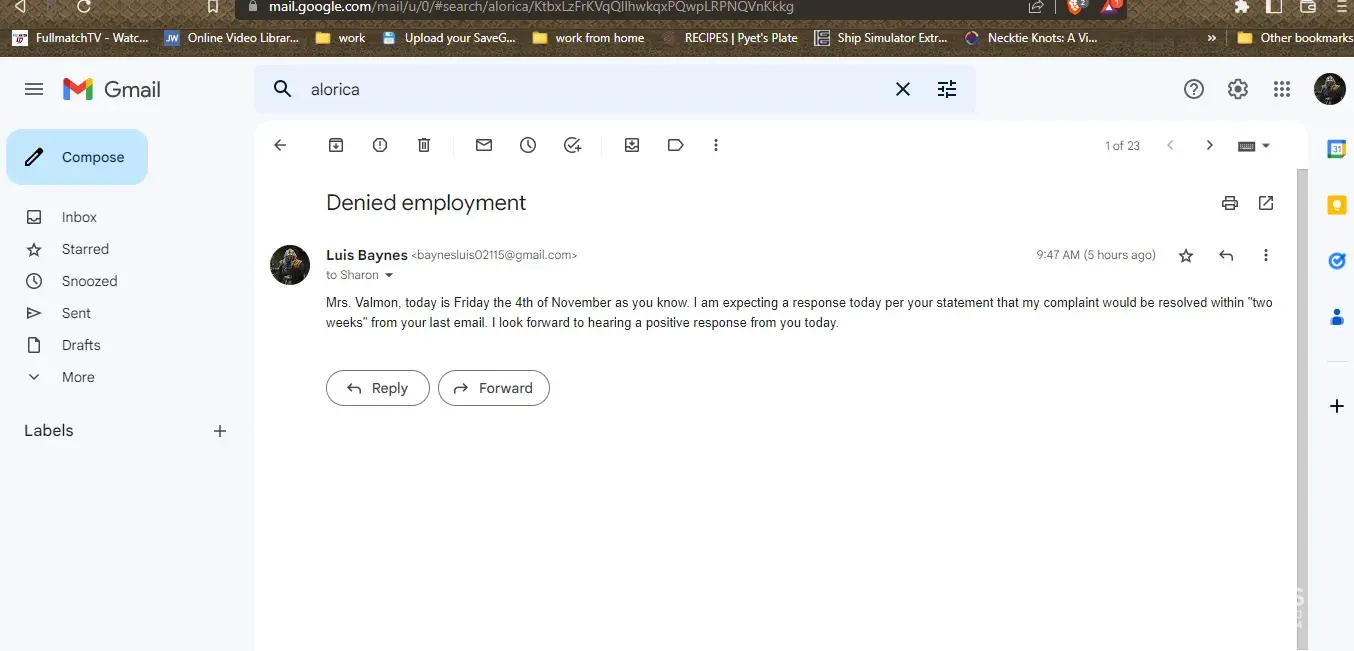1354x651 pixels.
Task: Go to the Sent folder
Action: (76, 313)
